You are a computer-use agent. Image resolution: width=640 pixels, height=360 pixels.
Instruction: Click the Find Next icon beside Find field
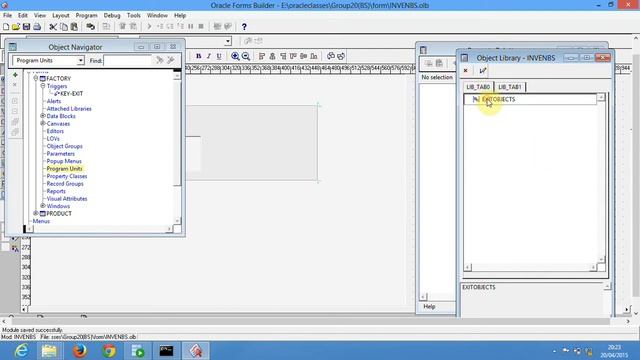click(x=160, y=60)
